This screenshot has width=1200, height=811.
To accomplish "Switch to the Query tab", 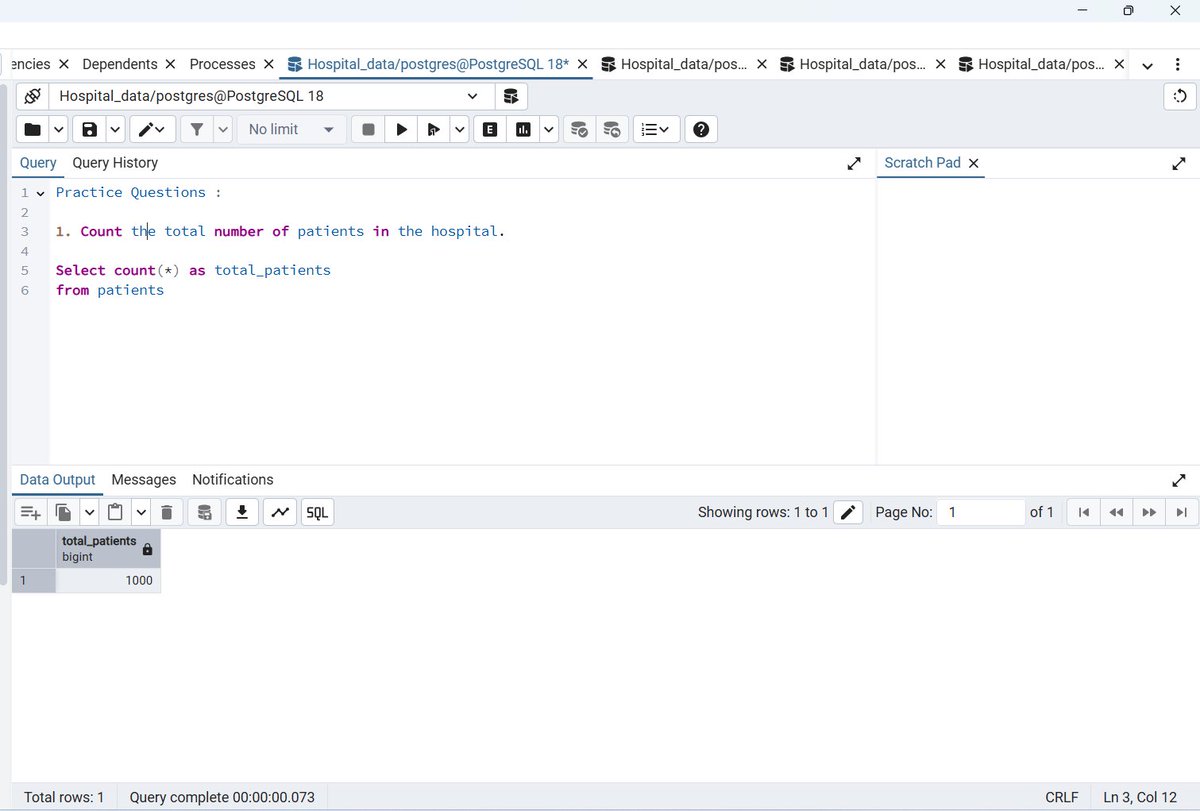I will (x=38, y=163).
